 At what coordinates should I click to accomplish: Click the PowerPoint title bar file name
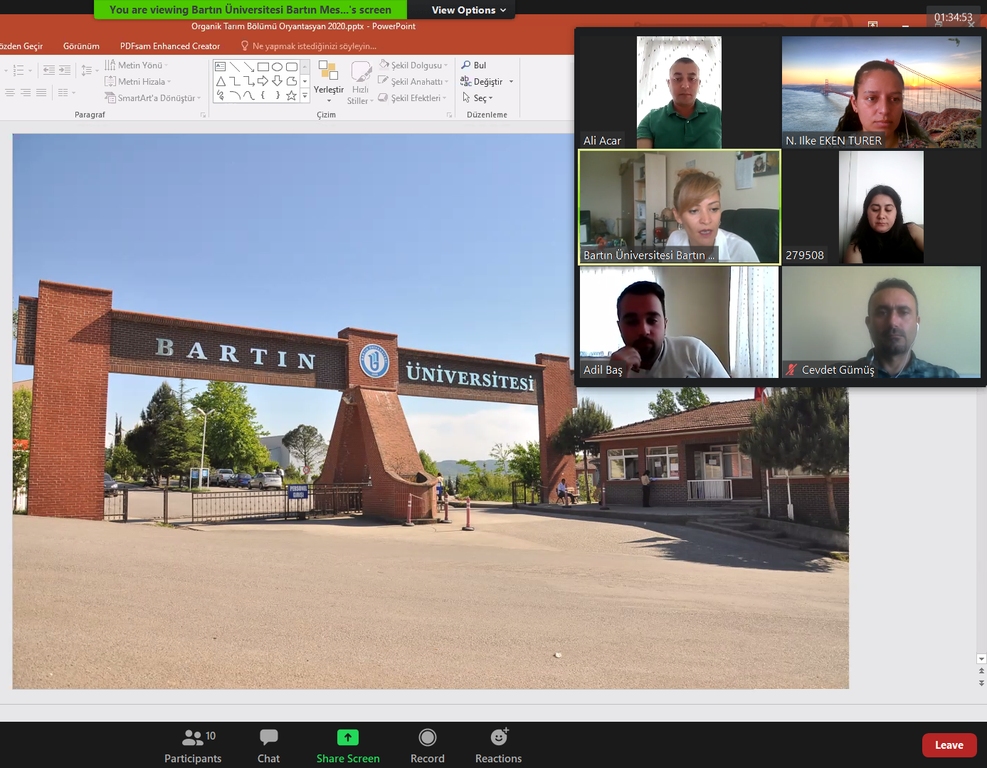[303, 26]
